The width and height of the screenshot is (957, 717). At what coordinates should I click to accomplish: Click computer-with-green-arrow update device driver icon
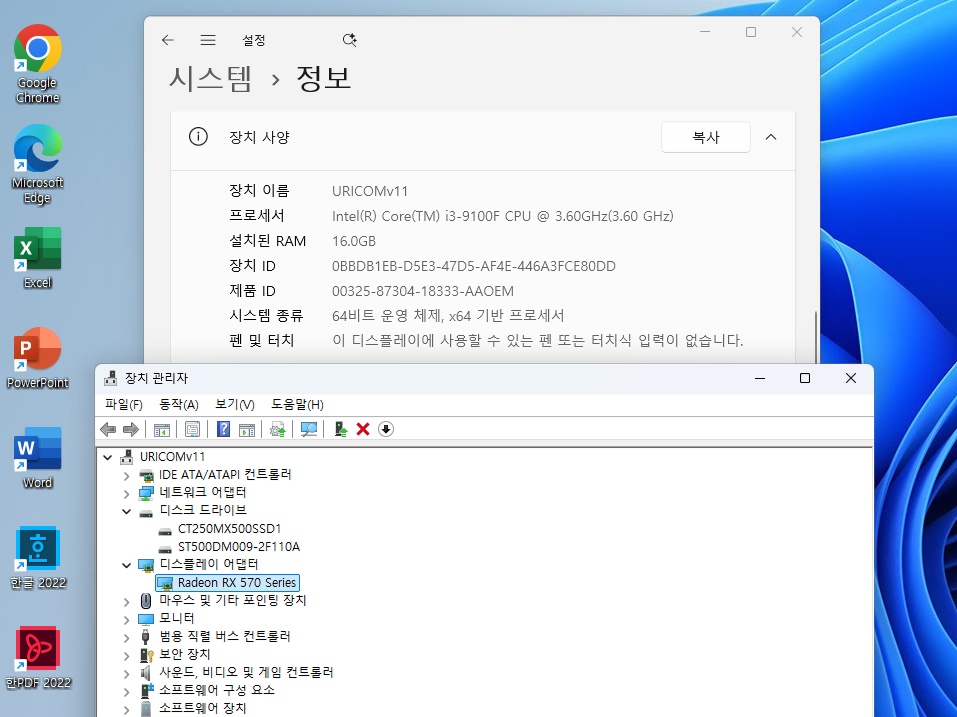341,430
